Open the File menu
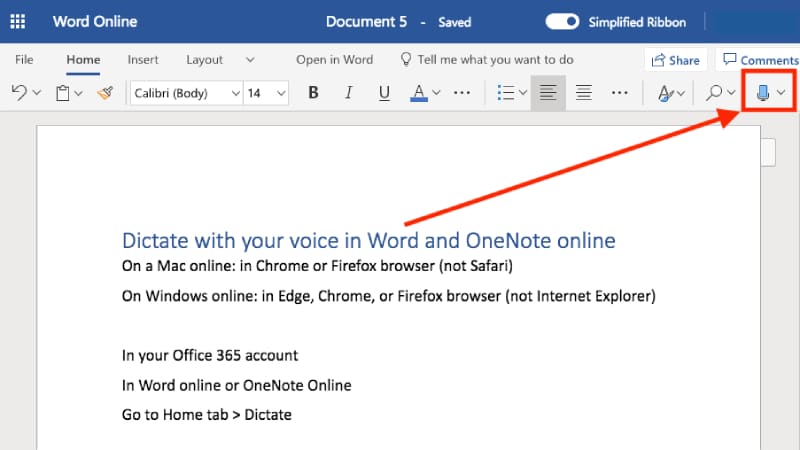This screenshot has width=800, height=450. (24, 60)
